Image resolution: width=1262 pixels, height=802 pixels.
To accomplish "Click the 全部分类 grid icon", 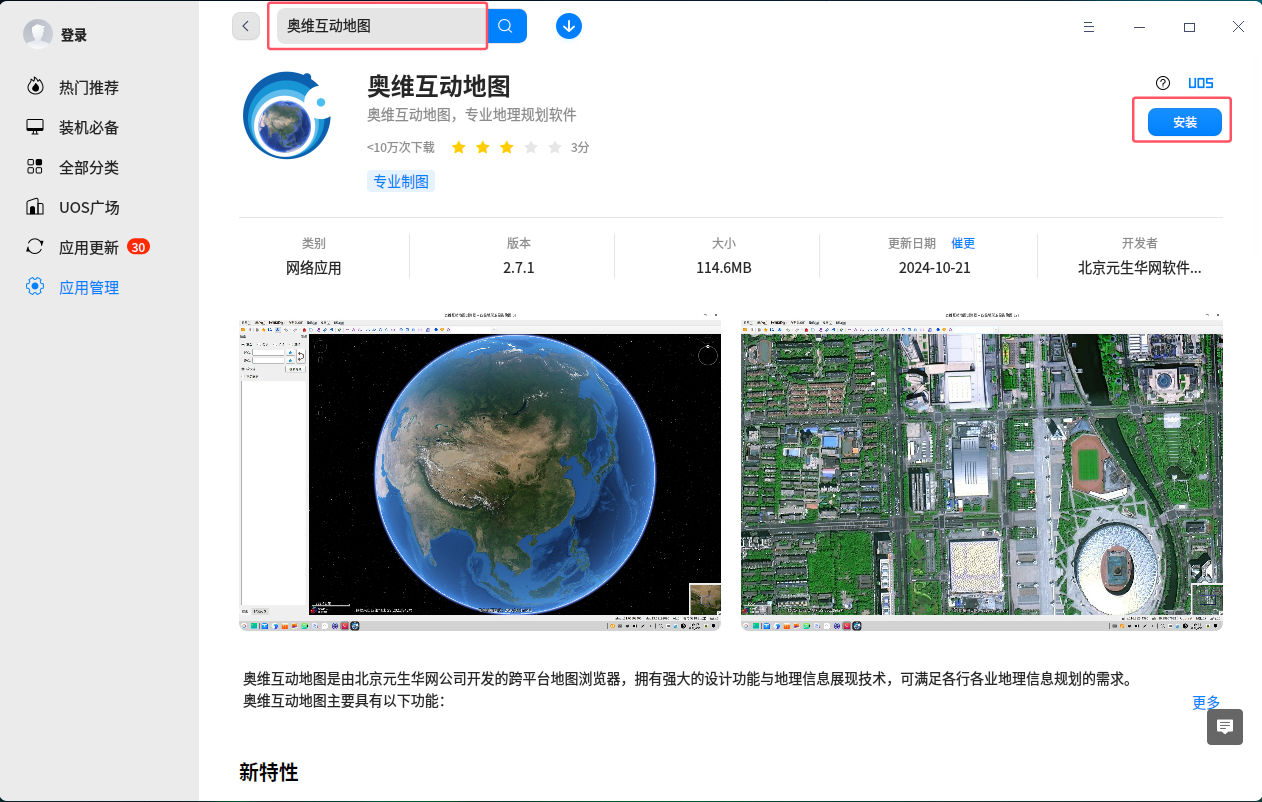I will pos(35,167).
